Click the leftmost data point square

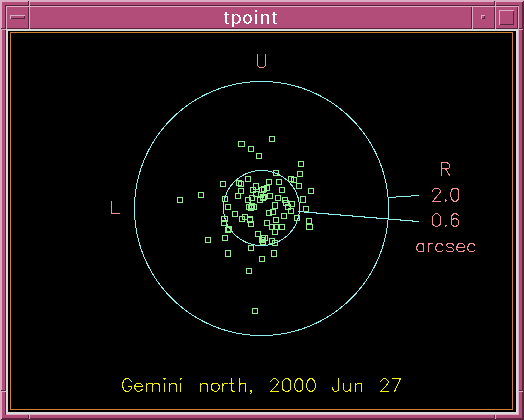coord(180,200)
